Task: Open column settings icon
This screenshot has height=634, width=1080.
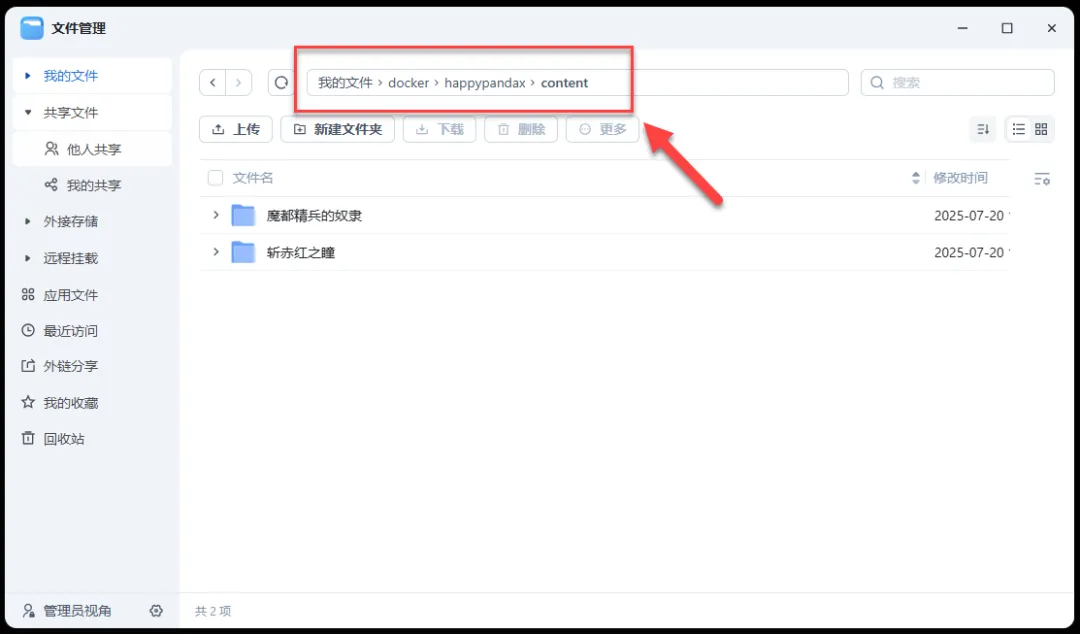Action: pos(1041,179)
